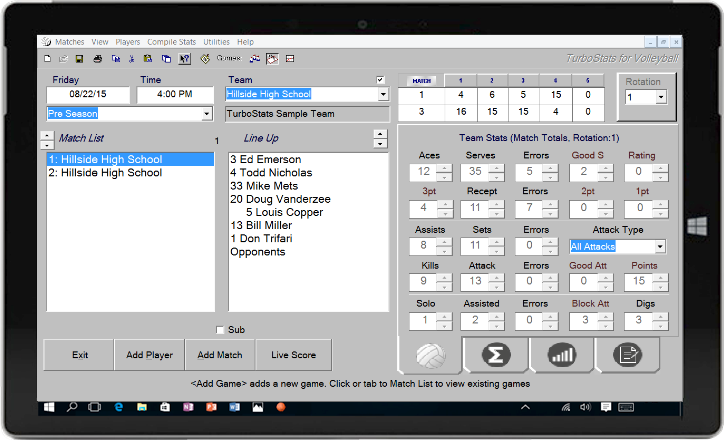Click the time field 4:00 PM
This screenshot has width=726, height=441.
point(175,94)
